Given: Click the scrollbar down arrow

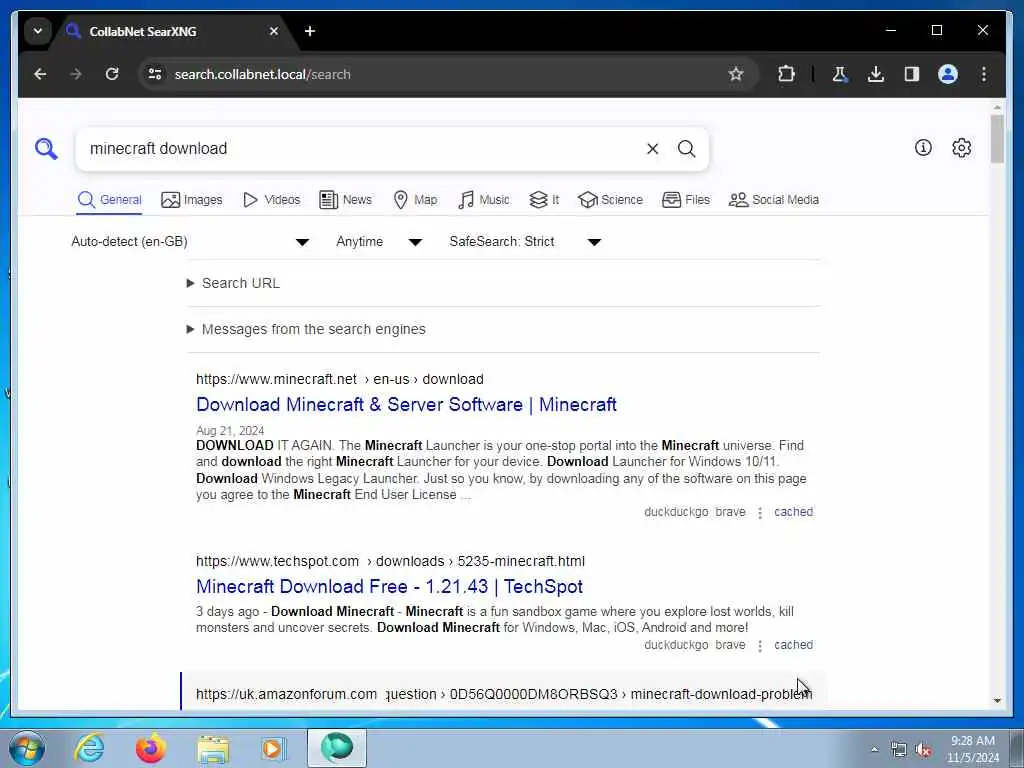Looking at the screenshot, I should coord(997,701).
